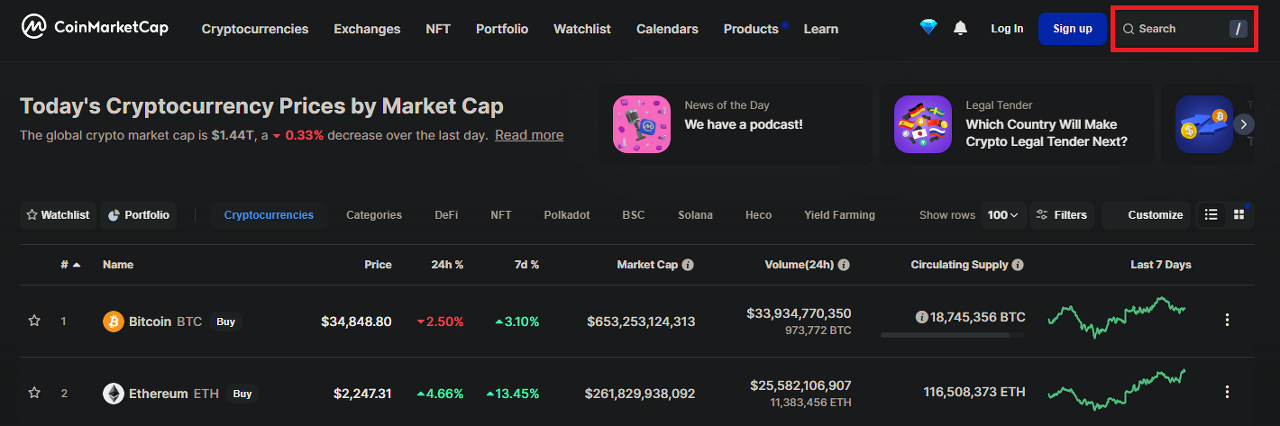The width and height of the screenshot is (1280, 426).
Task: Open the Watchlist button with star
Action: (58, 215)
